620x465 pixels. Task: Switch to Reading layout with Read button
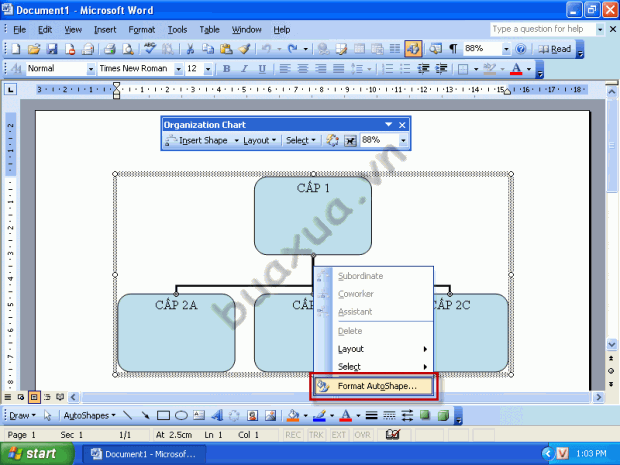tap(554, 49)
